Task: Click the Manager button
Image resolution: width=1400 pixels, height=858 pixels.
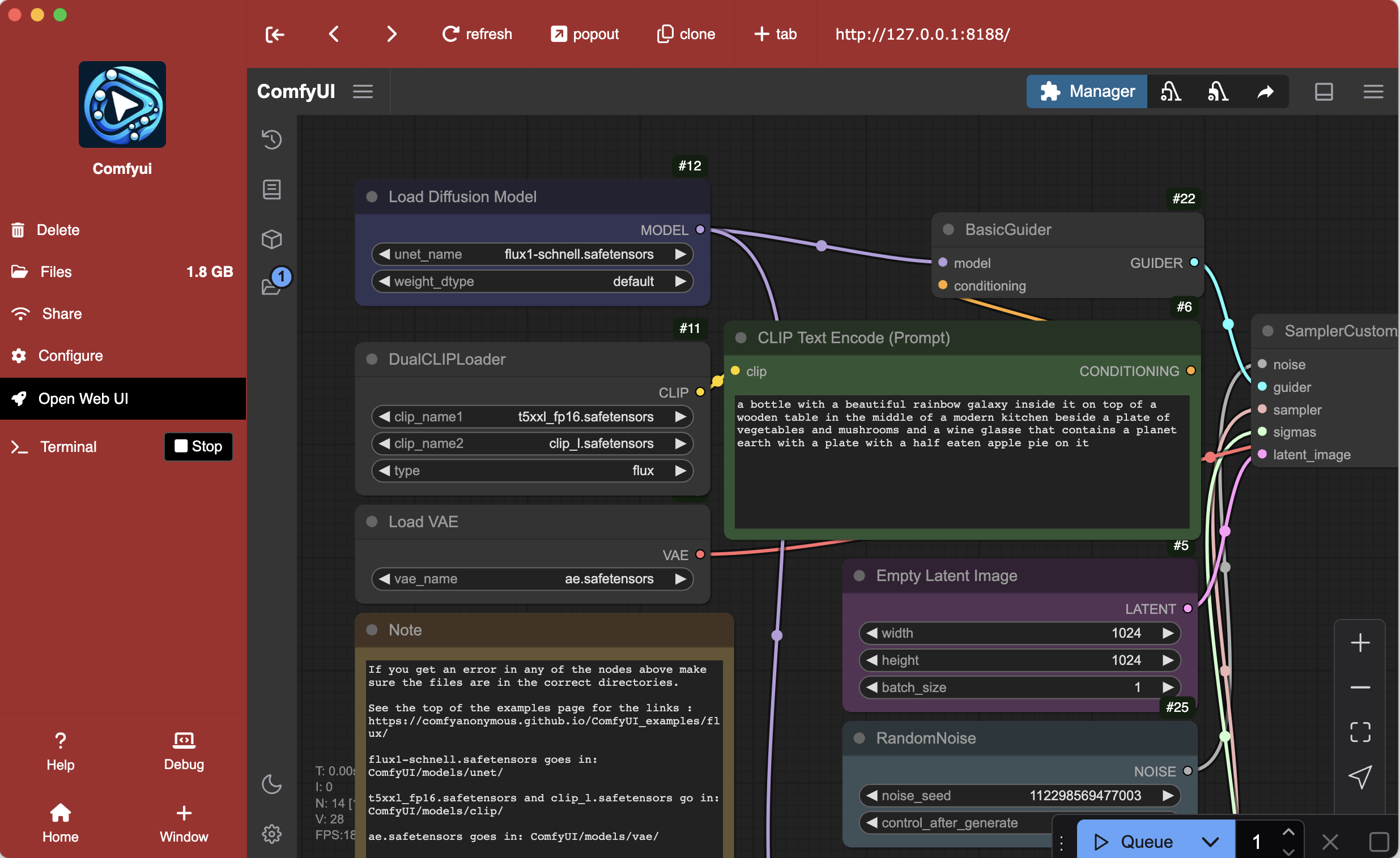Action: [x=1086, y=92]
